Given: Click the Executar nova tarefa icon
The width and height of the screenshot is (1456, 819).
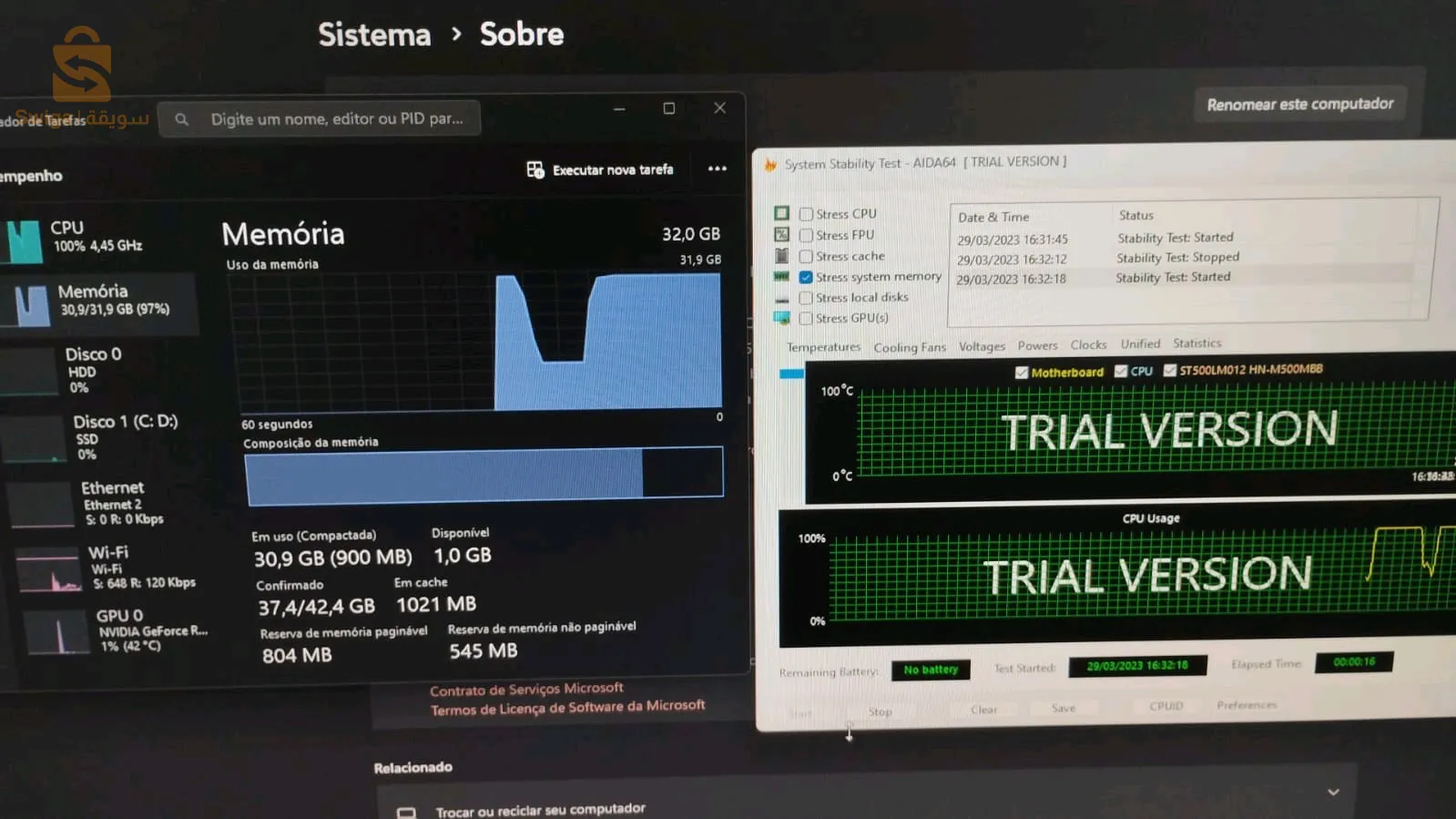Looking at the screenshot, I should pyautogui.click(x=535, y=170).
